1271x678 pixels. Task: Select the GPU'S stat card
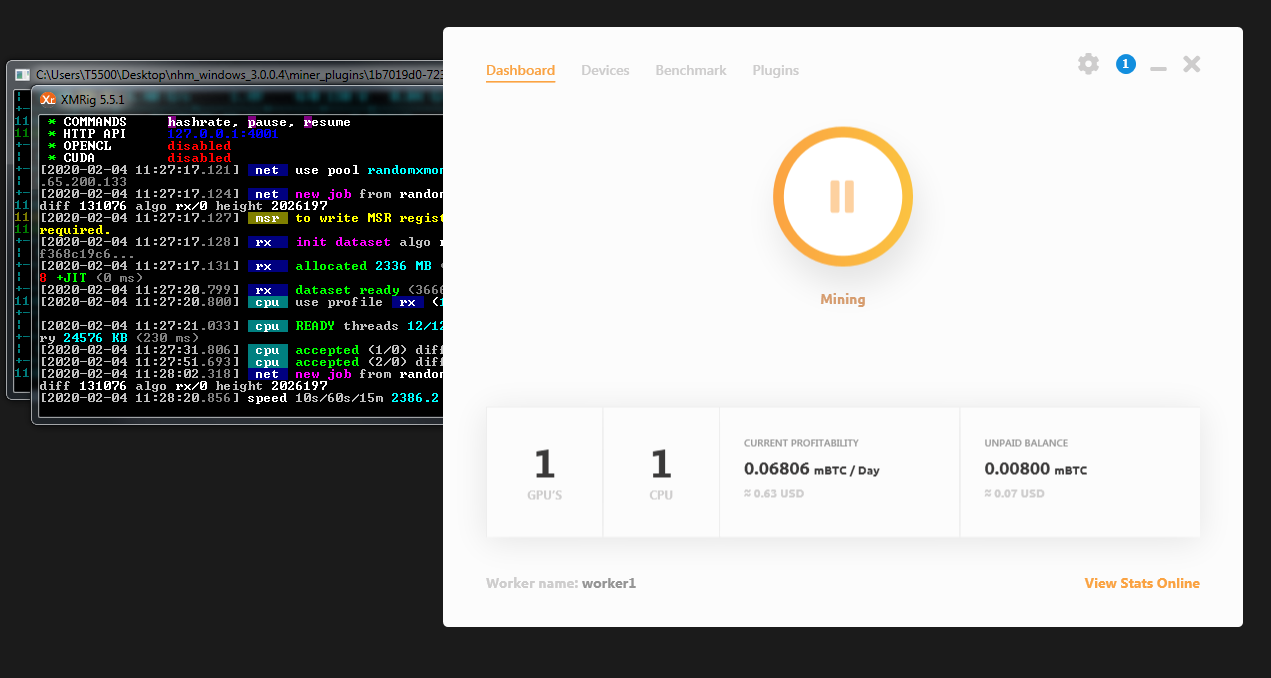544,471
